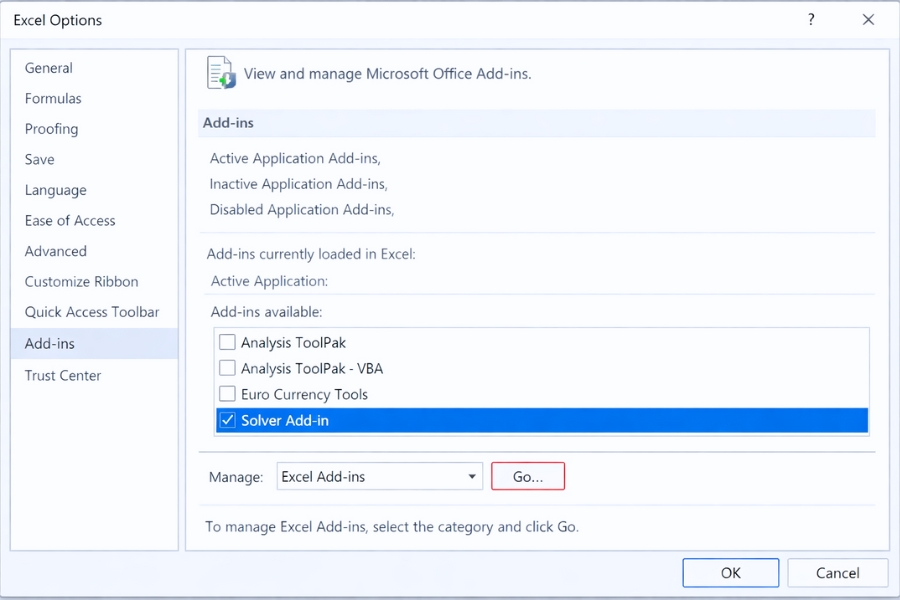This screenshot has width=900, height=600.
Task: Go to Ease of Access options
Action: pos(69,220)
